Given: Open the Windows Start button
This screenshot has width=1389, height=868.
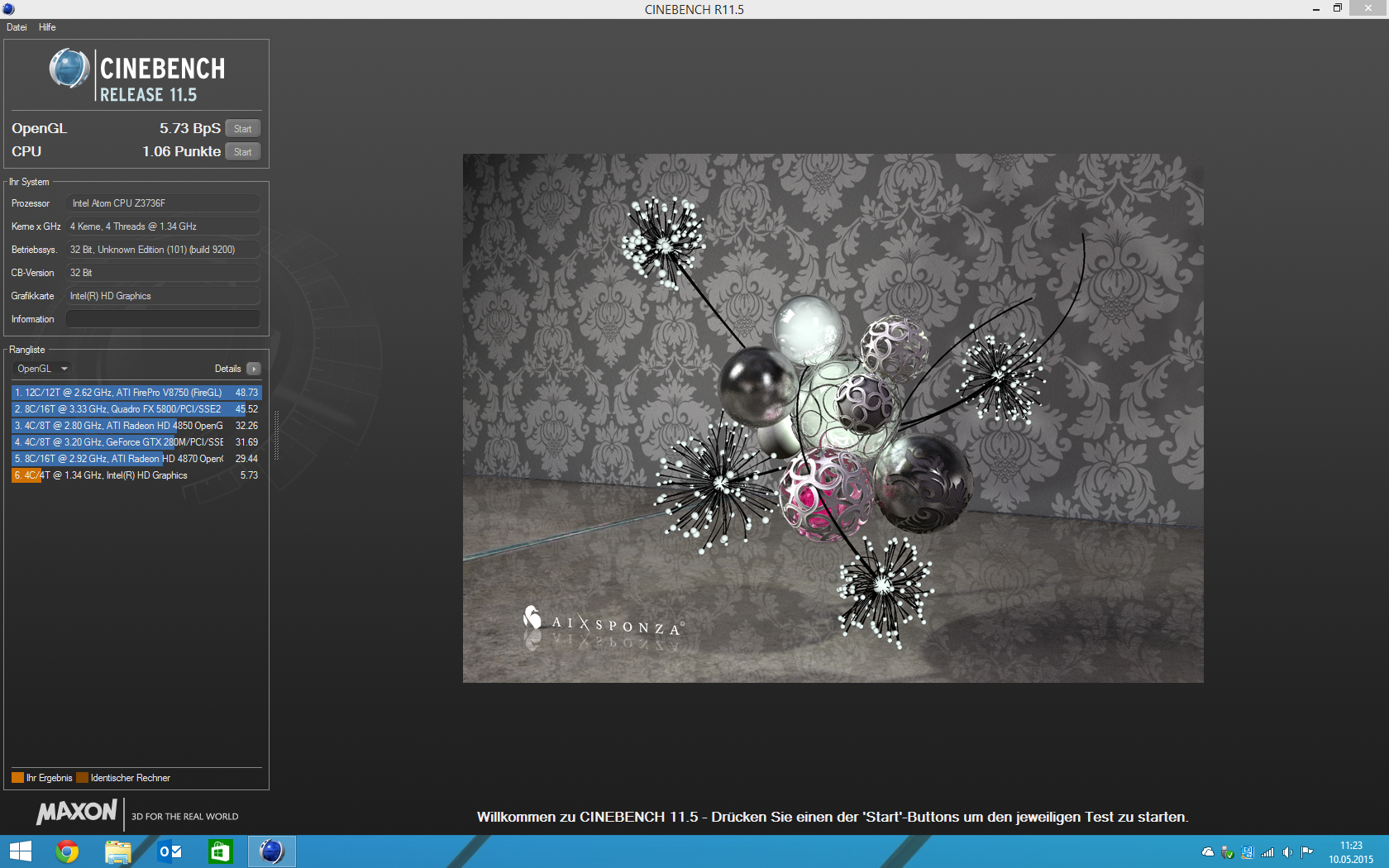Looking at the screenshot, I should point(20,851).
